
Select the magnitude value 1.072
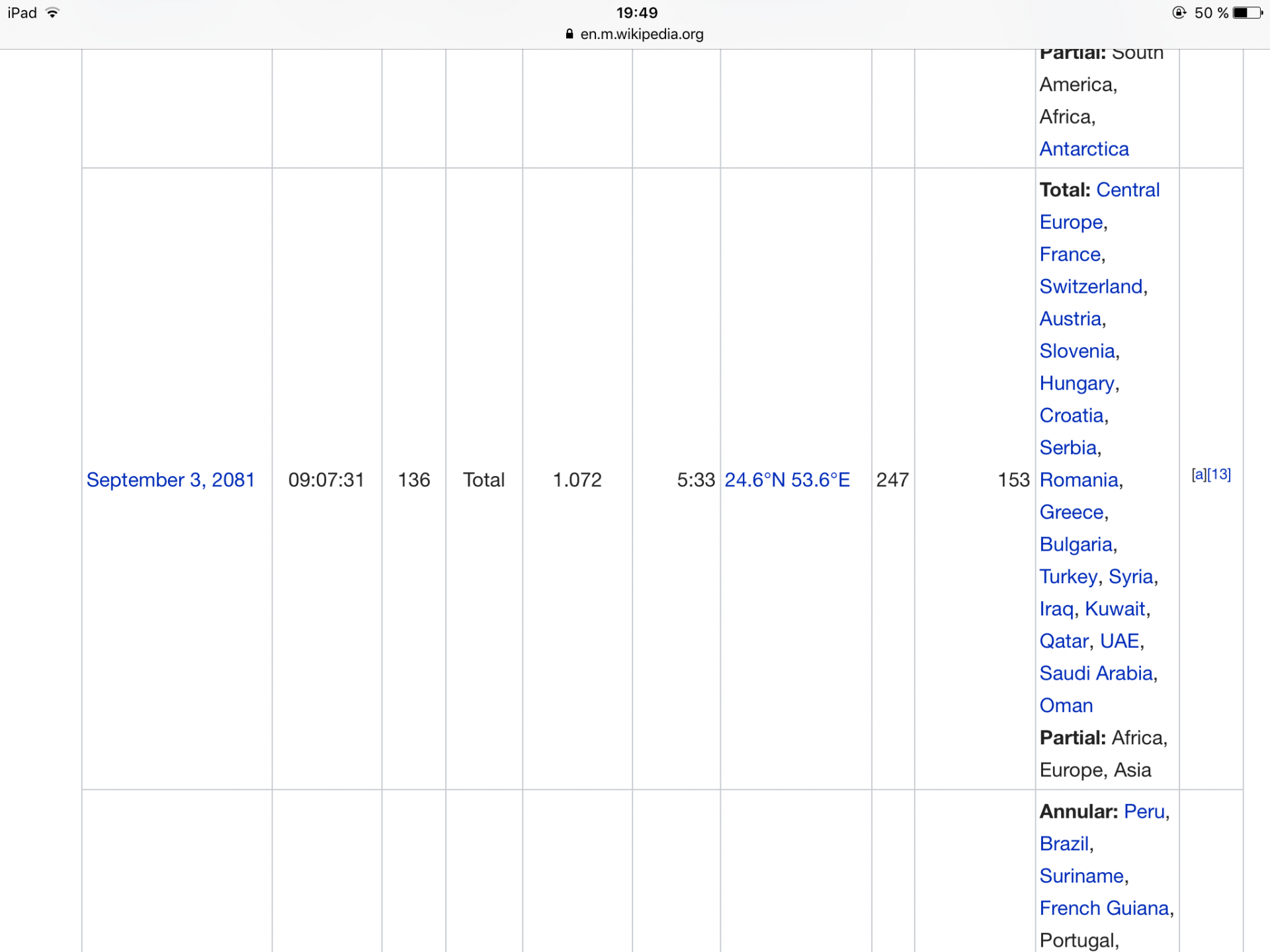577,479
